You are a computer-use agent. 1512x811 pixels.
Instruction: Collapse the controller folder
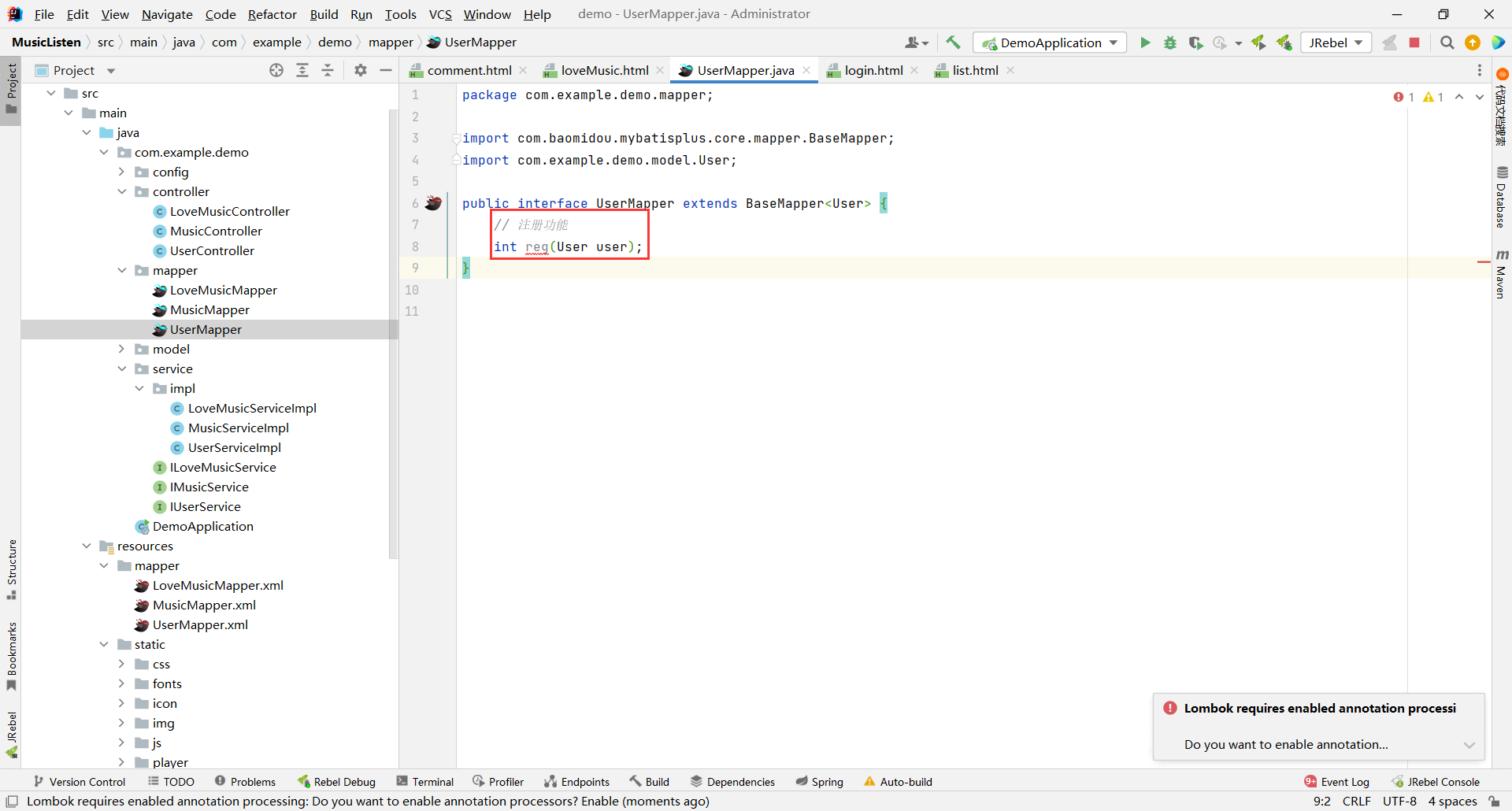121,191
